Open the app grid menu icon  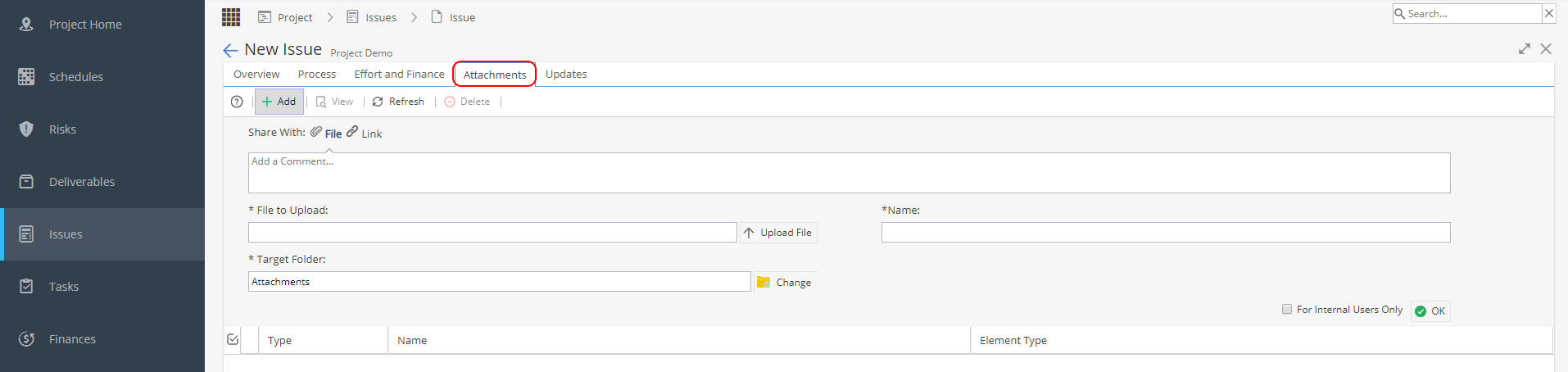[231, 17]
